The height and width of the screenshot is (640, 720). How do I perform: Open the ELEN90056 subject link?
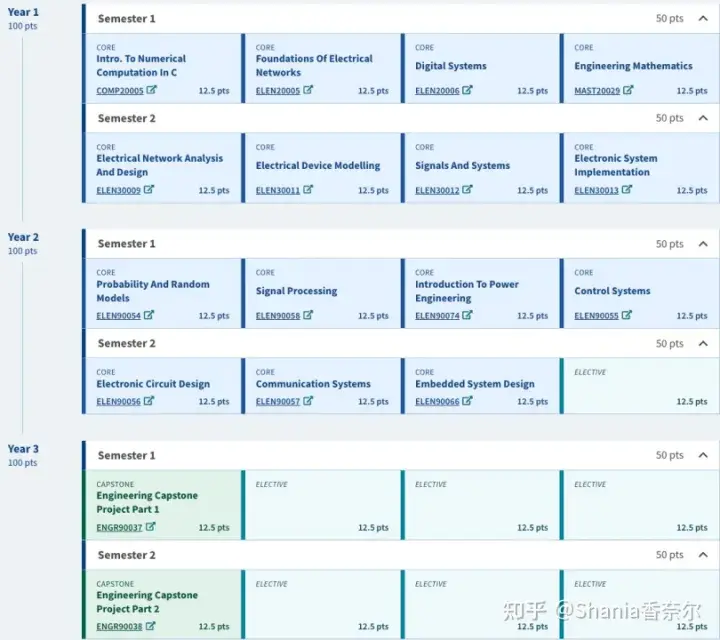tap(118, 402)
